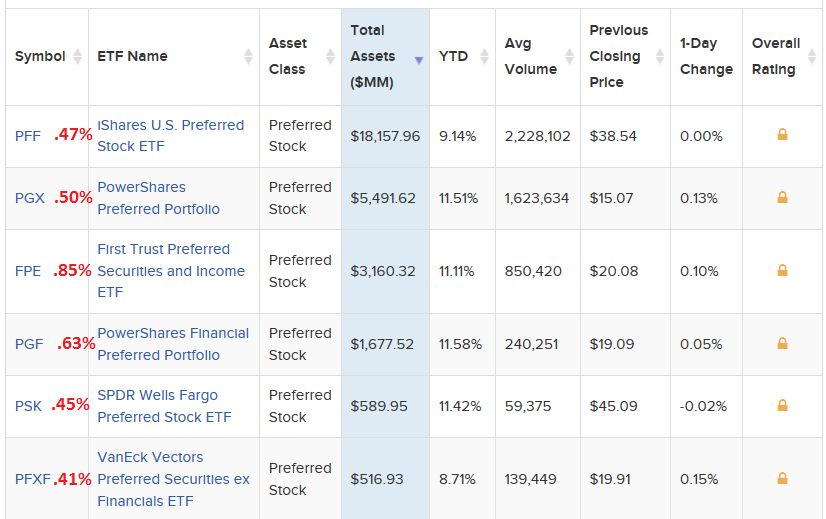Click the lock icon in PSK row
The image size is (826, 519).
tap(782, 405)
